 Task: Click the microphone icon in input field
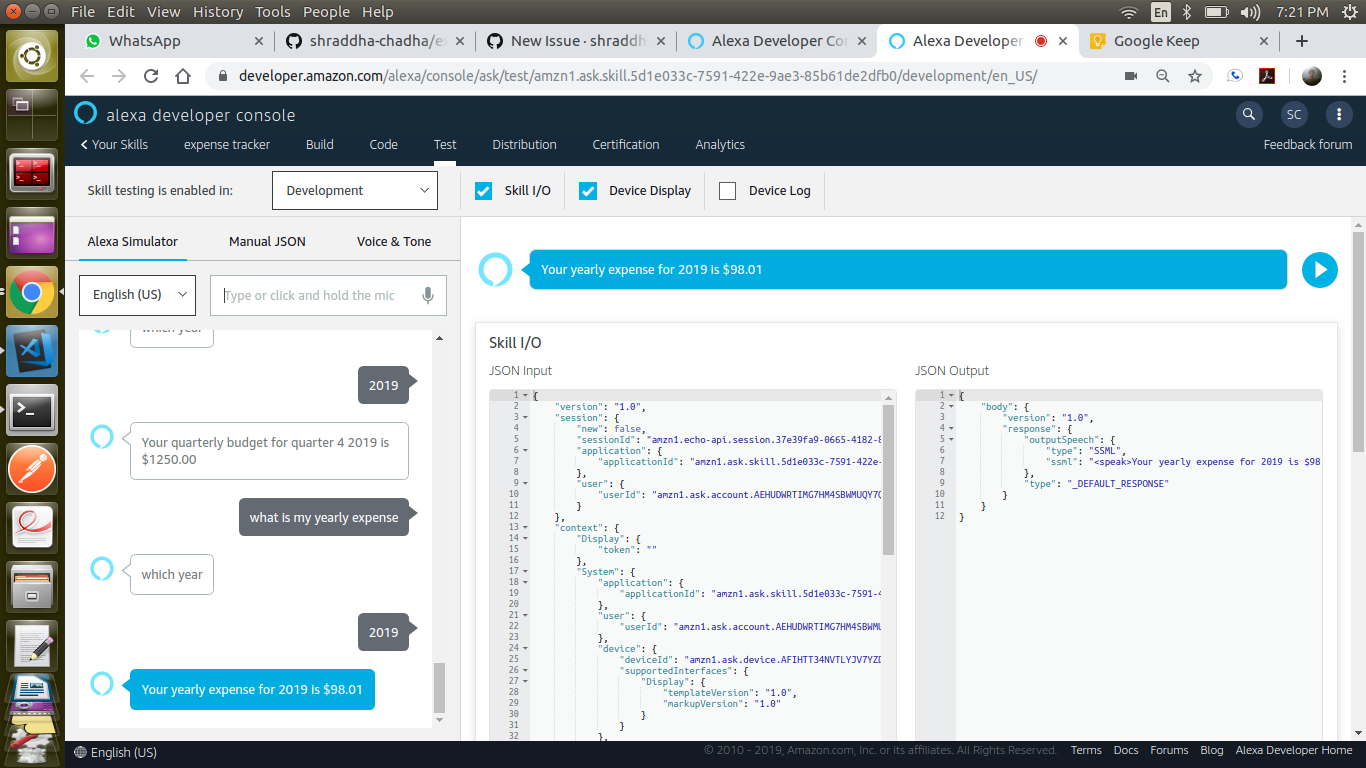(x=428, y=295)
